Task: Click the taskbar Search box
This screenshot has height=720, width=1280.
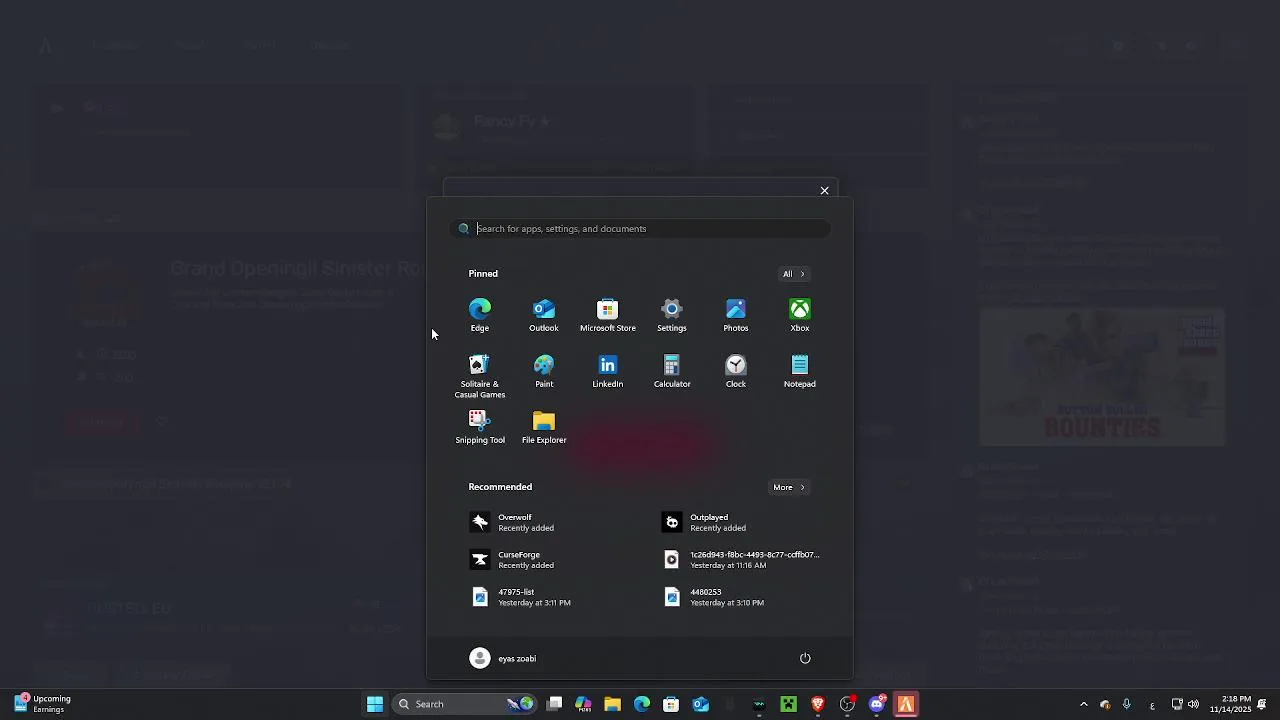Action: 465,704
